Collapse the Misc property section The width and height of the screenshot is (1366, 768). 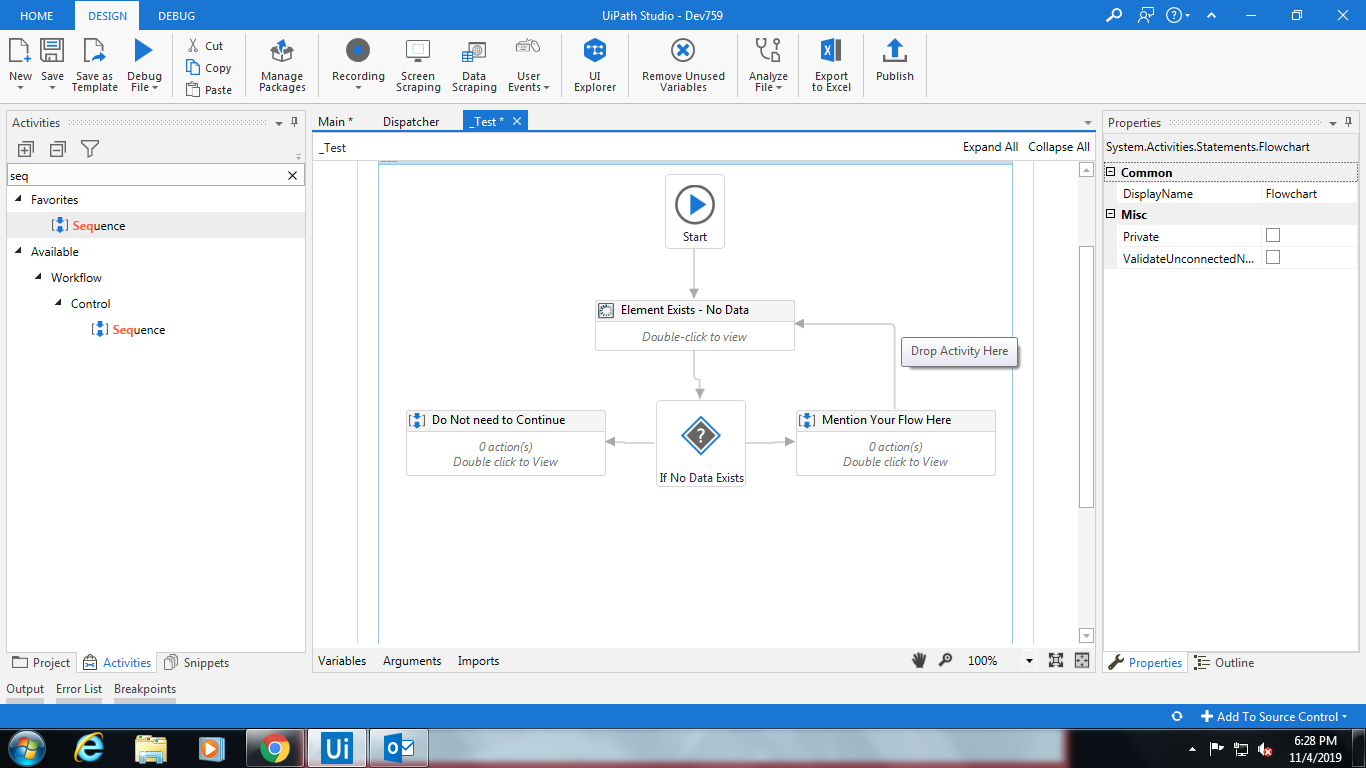pos(1110,214)
